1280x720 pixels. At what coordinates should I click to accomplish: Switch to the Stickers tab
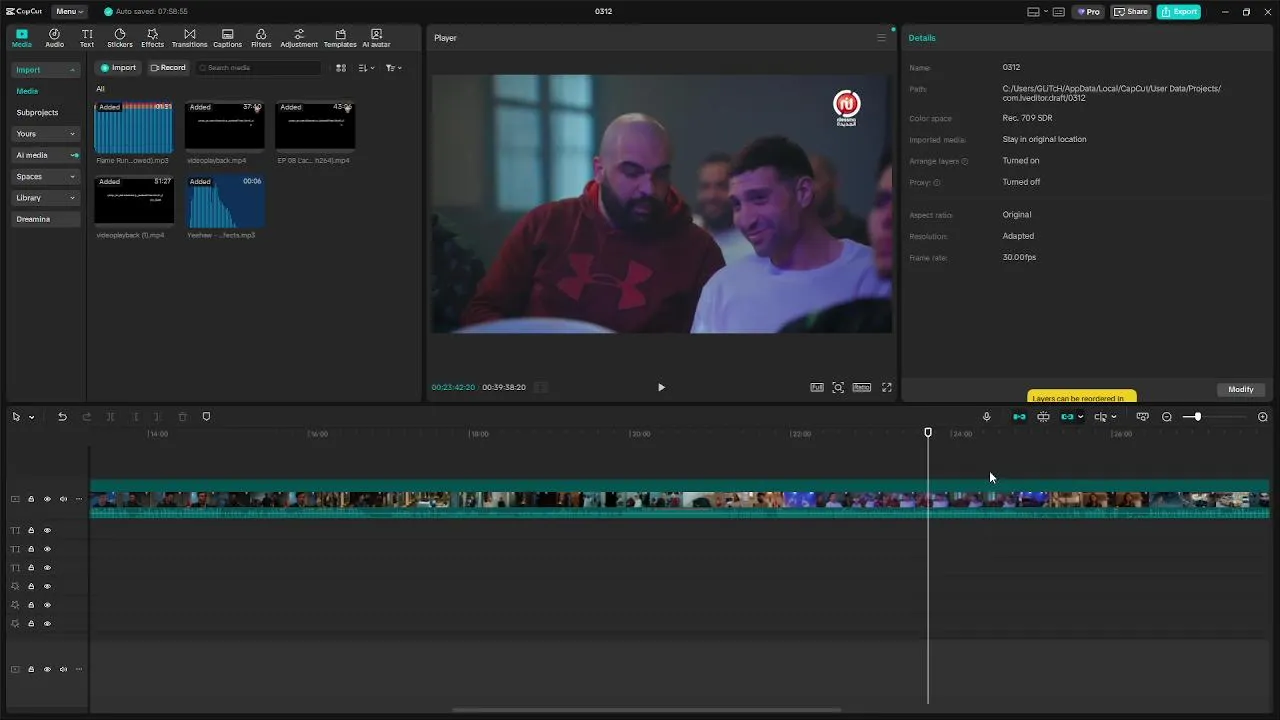tap(120, 38)
